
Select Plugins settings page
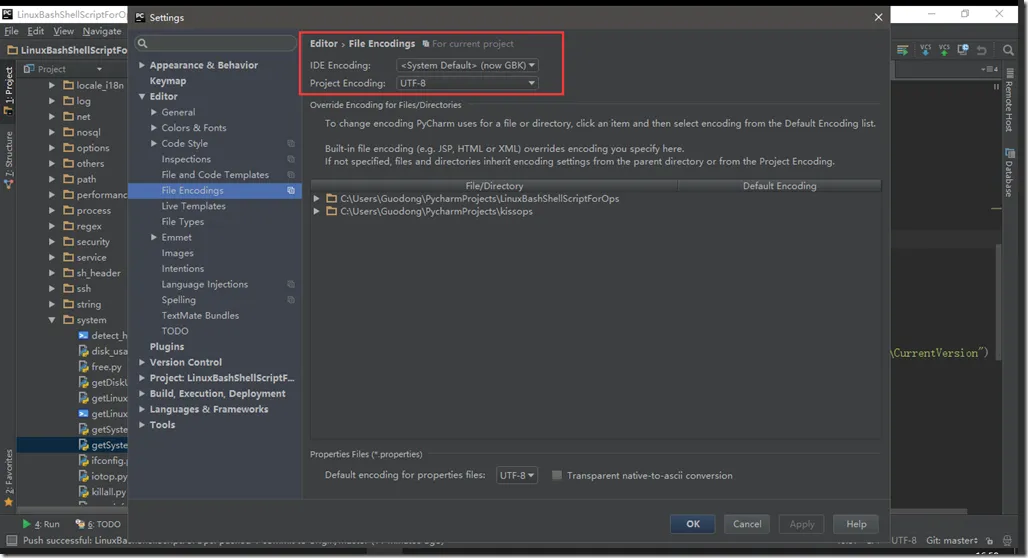(x=167, y=346)
